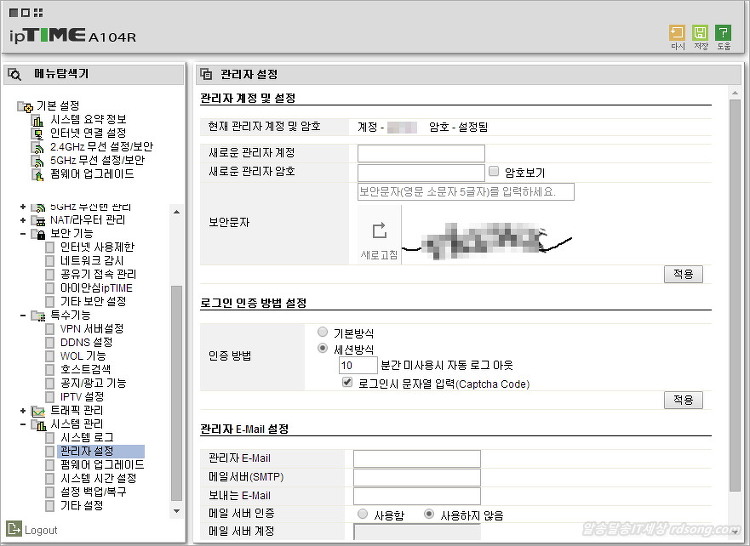This screenshot has height=546, width=750.
Task: Expand the NAT/라우터 관리 tree node
Action: 23,219
